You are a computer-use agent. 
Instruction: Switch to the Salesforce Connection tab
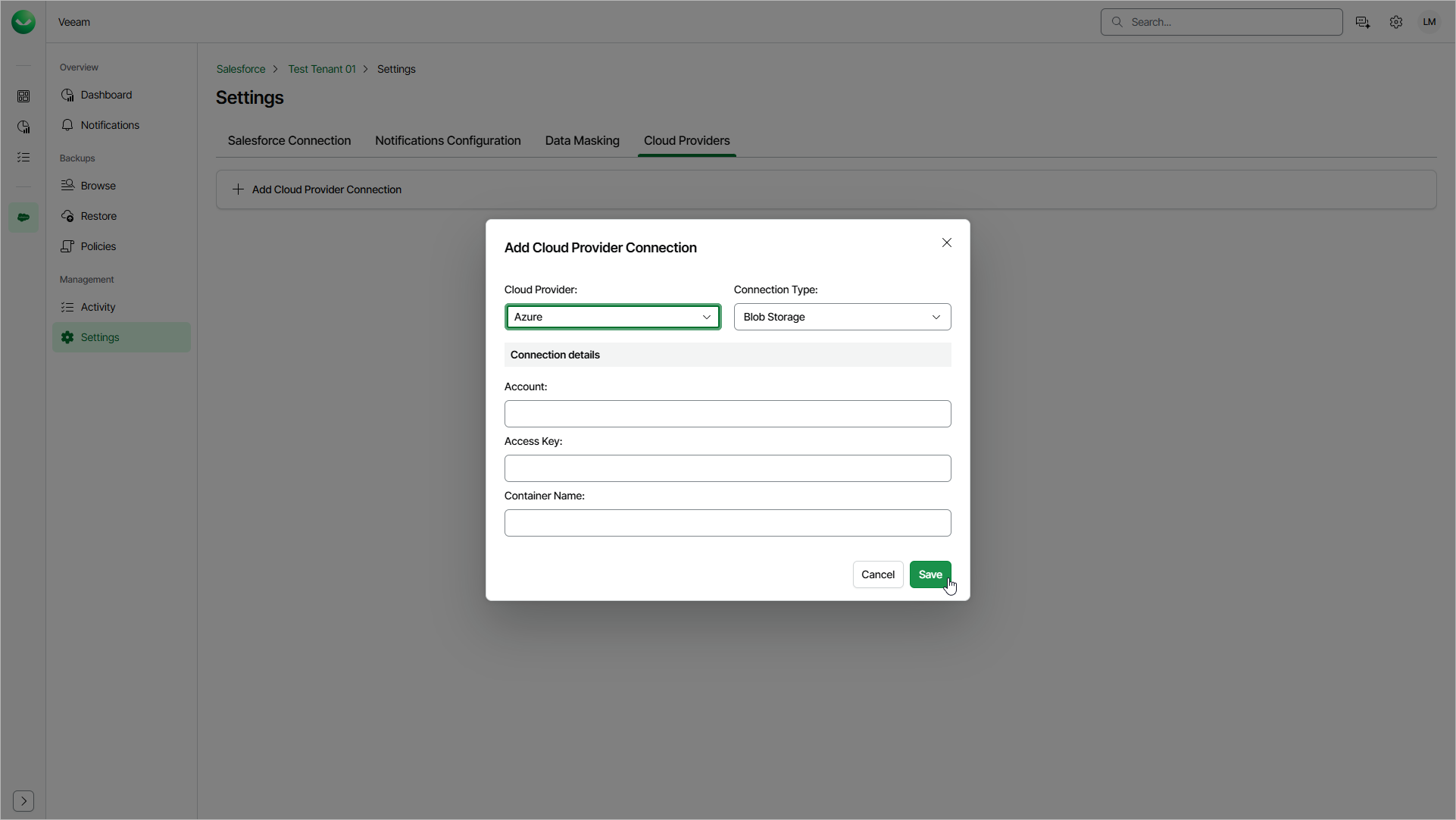(x=289, y=141)
